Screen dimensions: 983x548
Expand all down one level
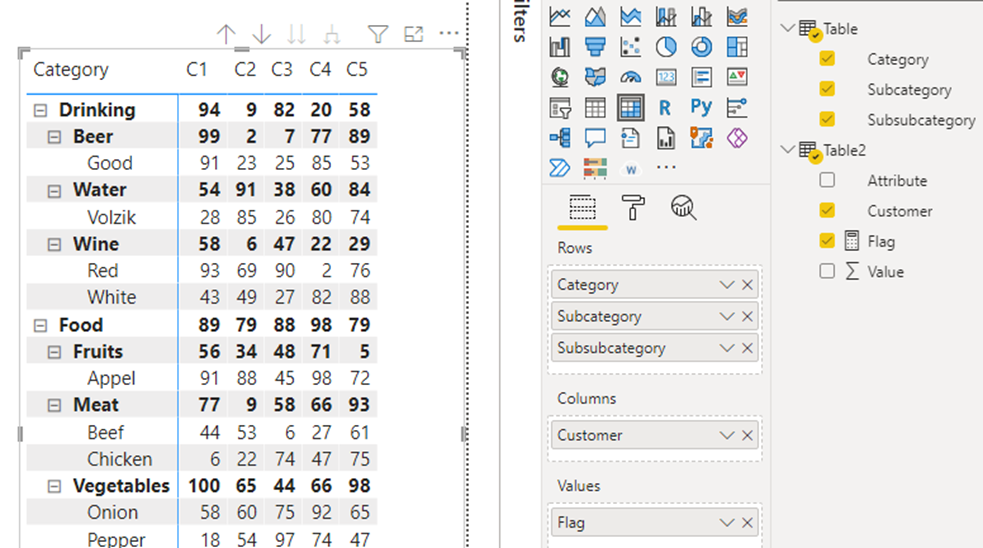tap(332, 34)
